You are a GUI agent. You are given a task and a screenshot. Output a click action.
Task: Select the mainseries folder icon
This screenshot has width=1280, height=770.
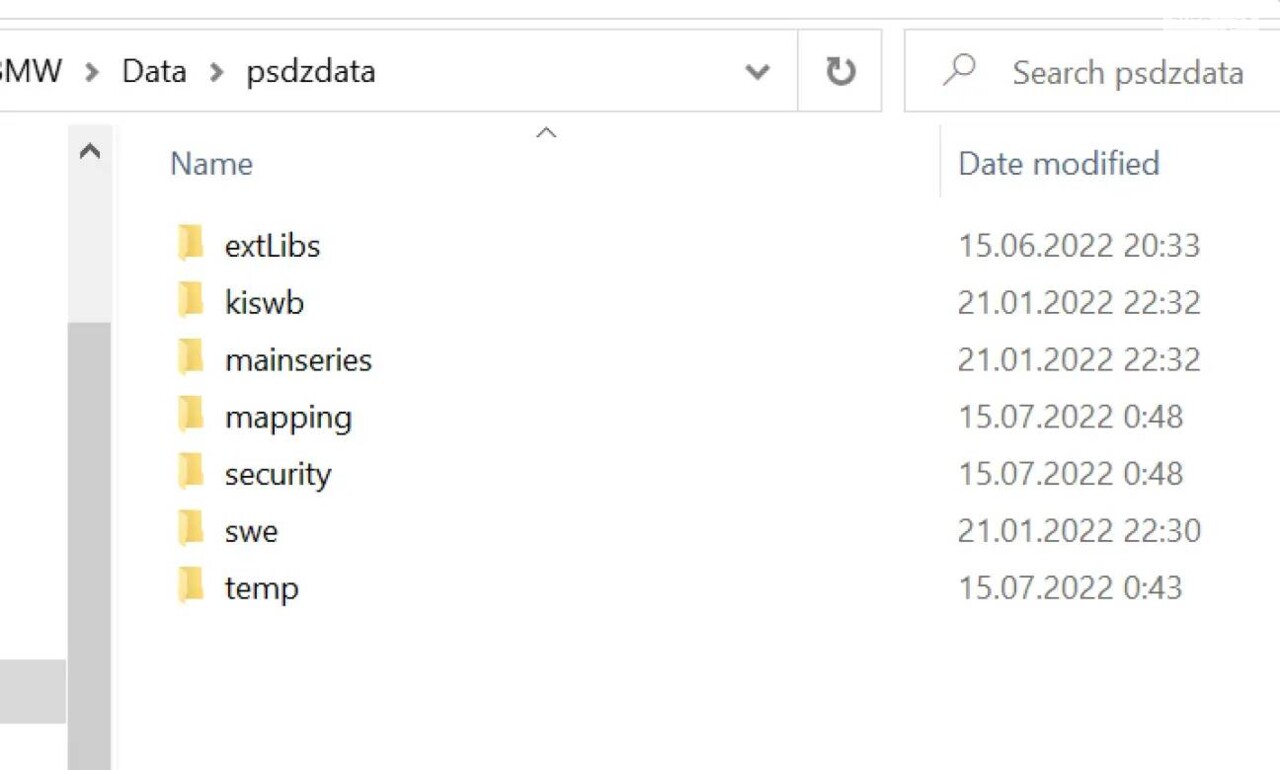[x=190, y=358]
